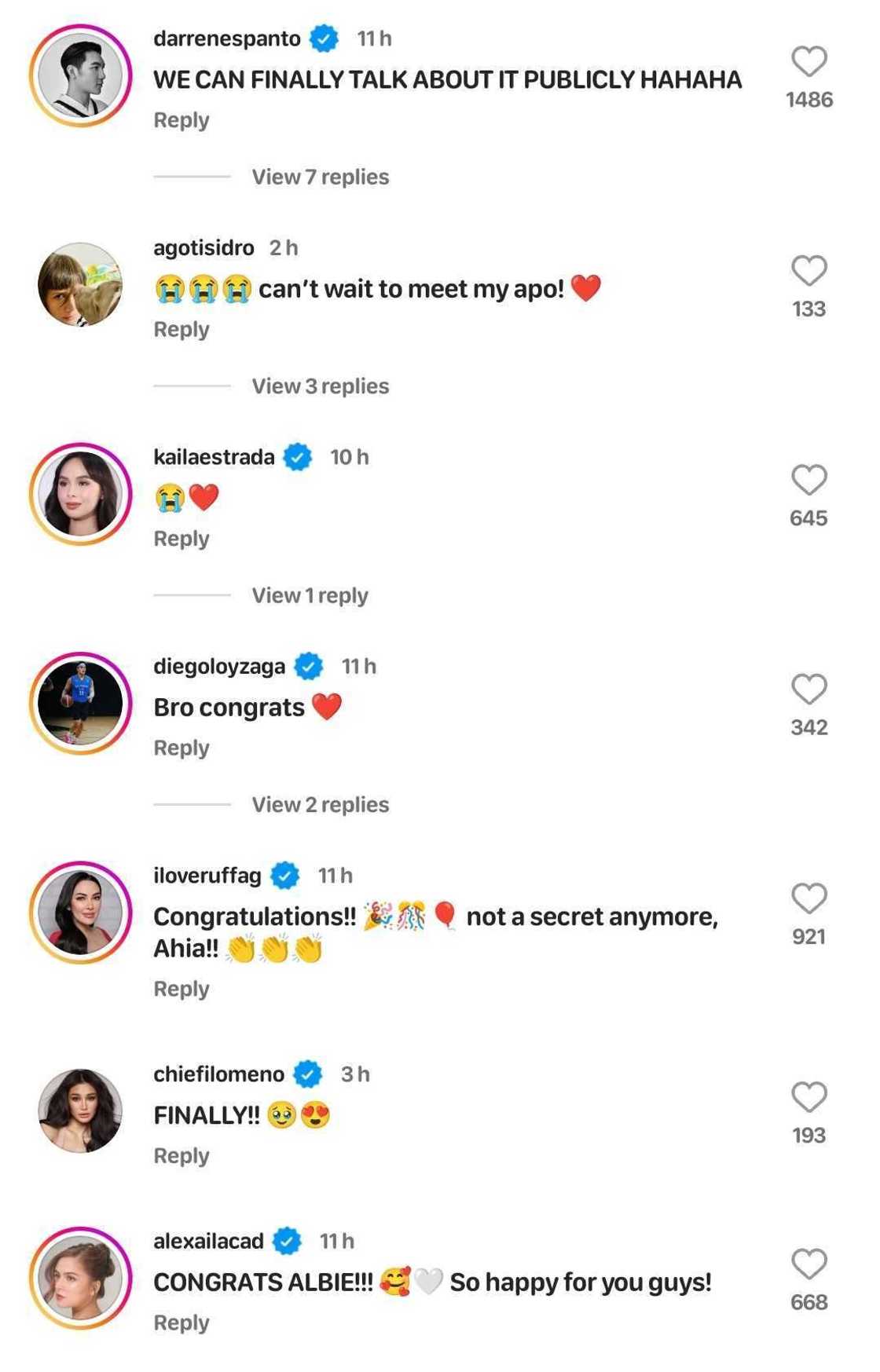Like chiefilomeno's 'FINALLY!!' comment
880x1372 pixels.
[808, 1097]
